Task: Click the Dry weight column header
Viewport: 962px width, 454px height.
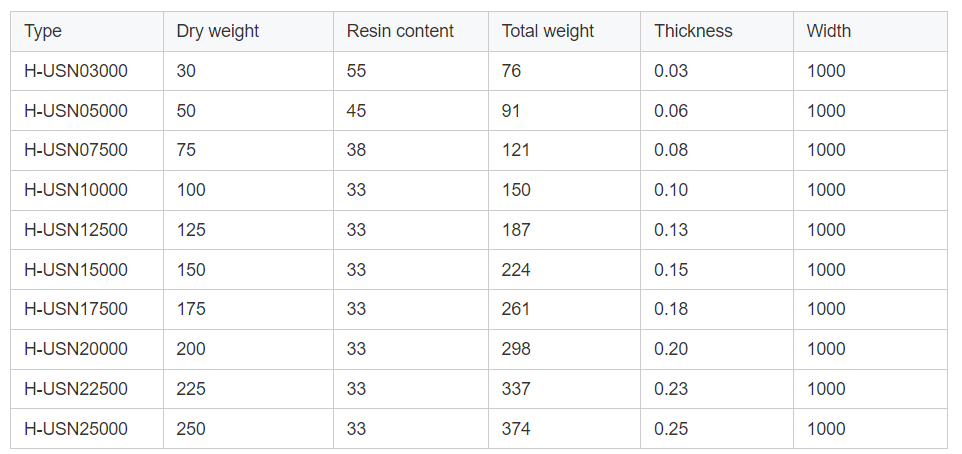Action: (217, 31)
